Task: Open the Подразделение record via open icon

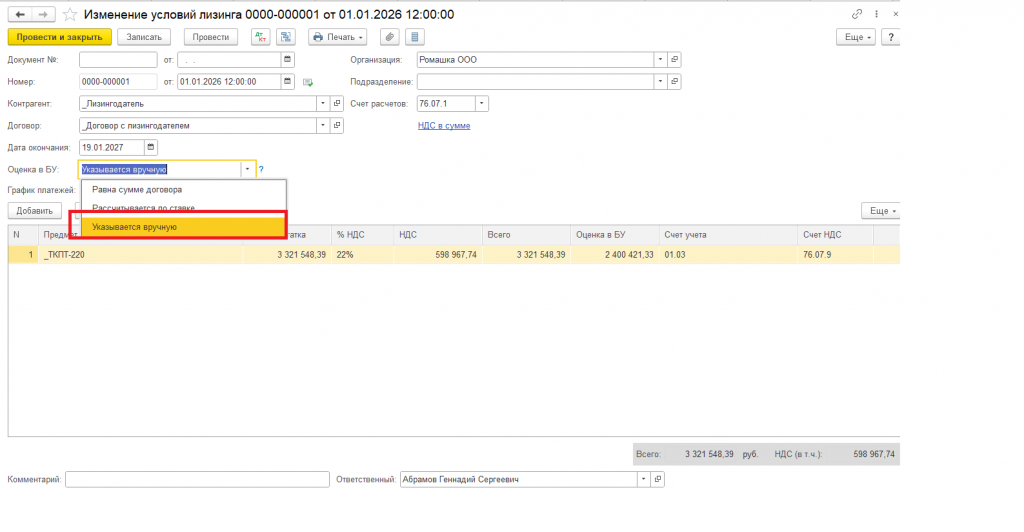Action: [x=675, y=82]
